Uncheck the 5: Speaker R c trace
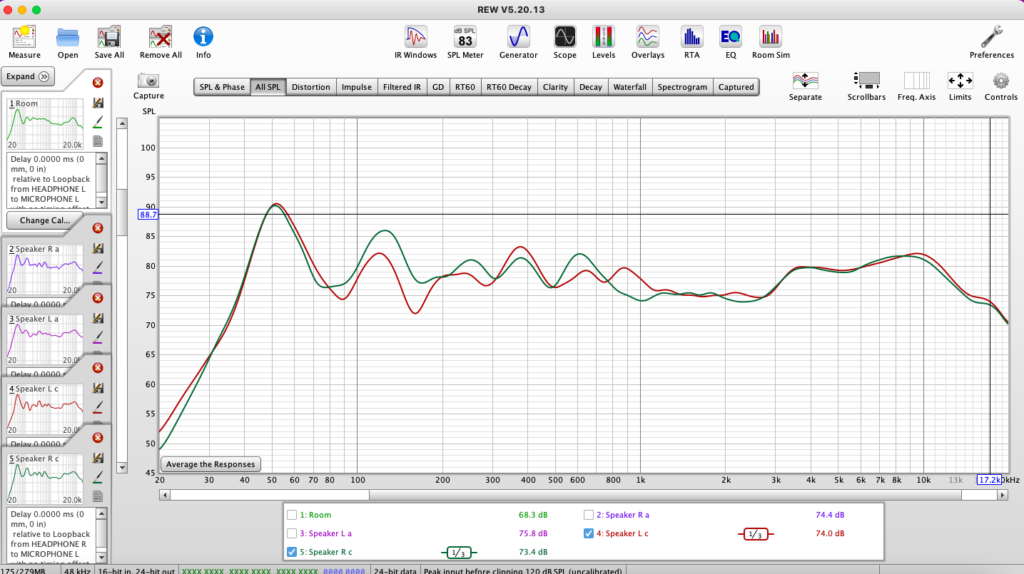 click(292, 552)
